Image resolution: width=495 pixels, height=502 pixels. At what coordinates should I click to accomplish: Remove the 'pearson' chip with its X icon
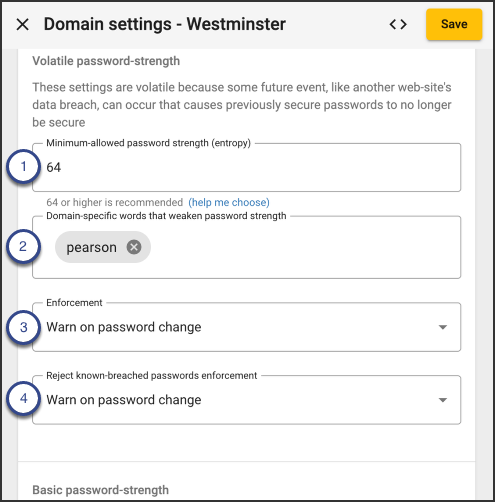pyautogui.click(x=134, y=247)
